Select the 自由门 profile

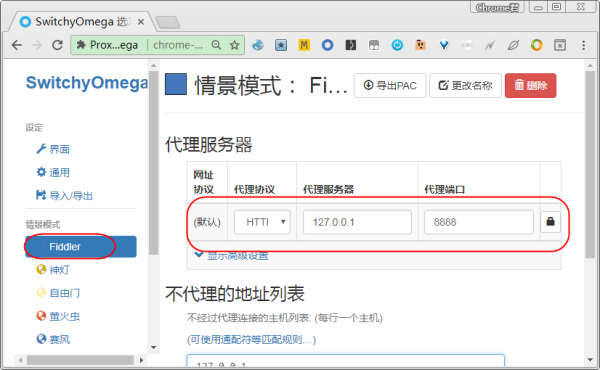pos(58,293)
